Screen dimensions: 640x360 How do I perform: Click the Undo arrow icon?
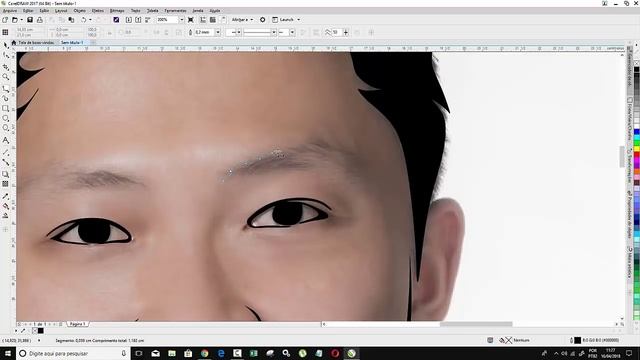point(84,20)
